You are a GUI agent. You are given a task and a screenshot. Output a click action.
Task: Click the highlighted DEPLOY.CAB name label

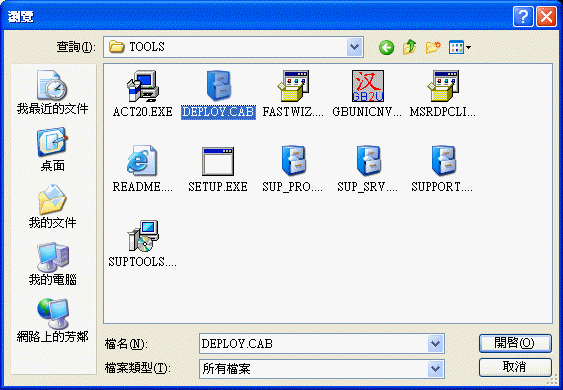point(218,112)
